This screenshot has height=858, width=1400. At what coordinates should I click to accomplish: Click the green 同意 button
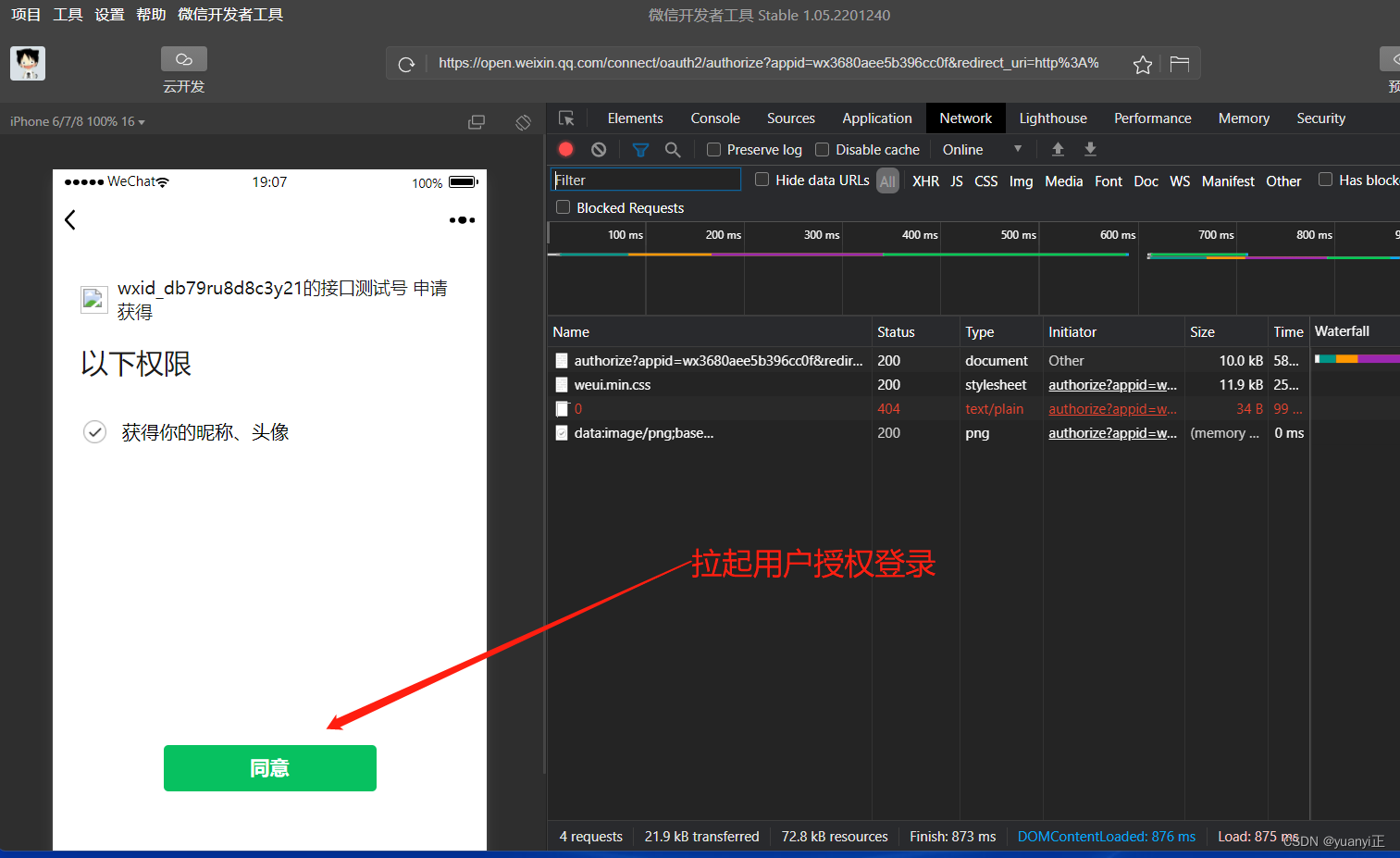[x=270, y=768]
